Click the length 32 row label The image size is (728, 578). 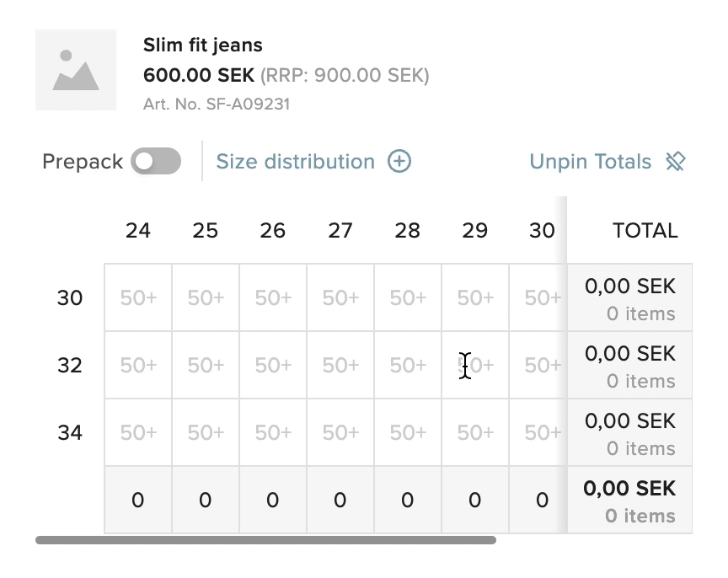[69, 365]
